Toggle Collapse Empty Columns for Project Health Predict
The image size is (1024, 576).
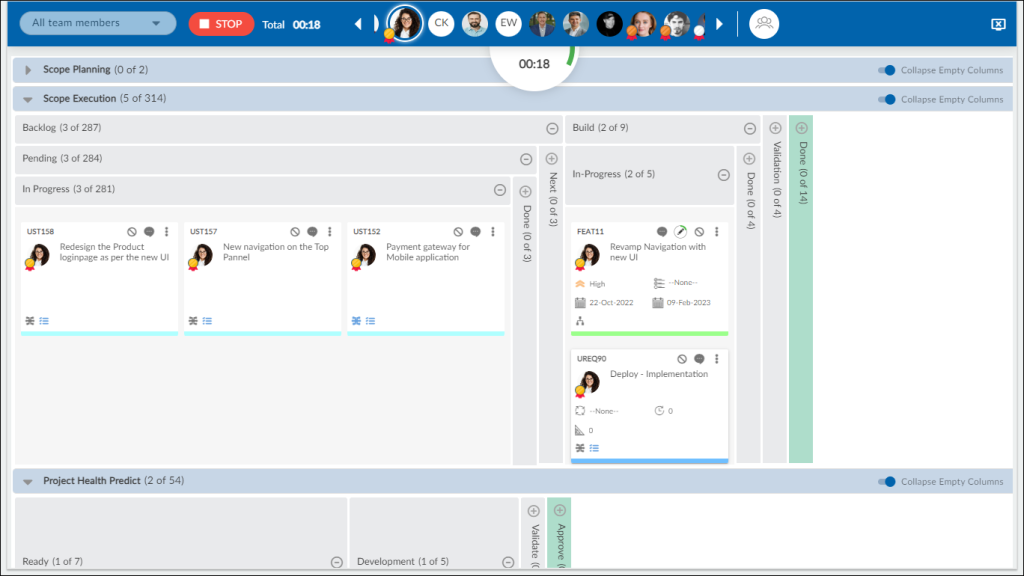[884, 481]
